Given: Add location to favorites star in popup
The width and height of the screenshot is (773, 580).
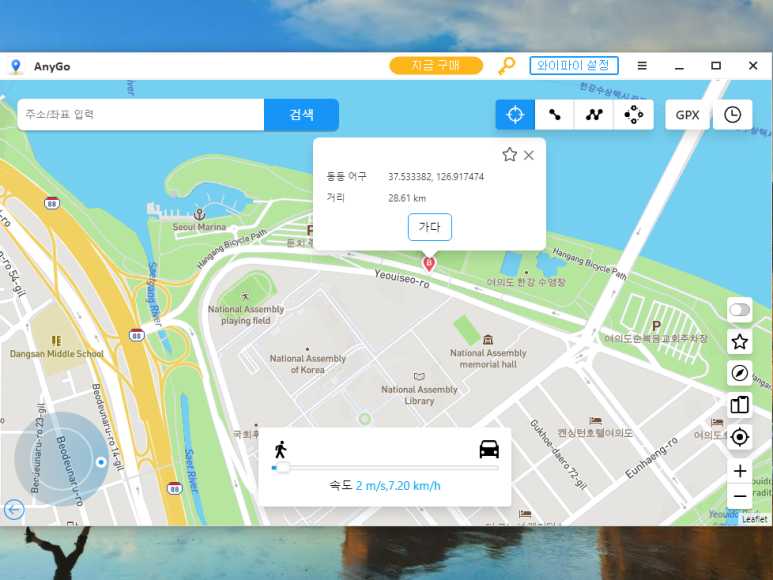Looking at the screenshot, I should click(x=509, y=155).
